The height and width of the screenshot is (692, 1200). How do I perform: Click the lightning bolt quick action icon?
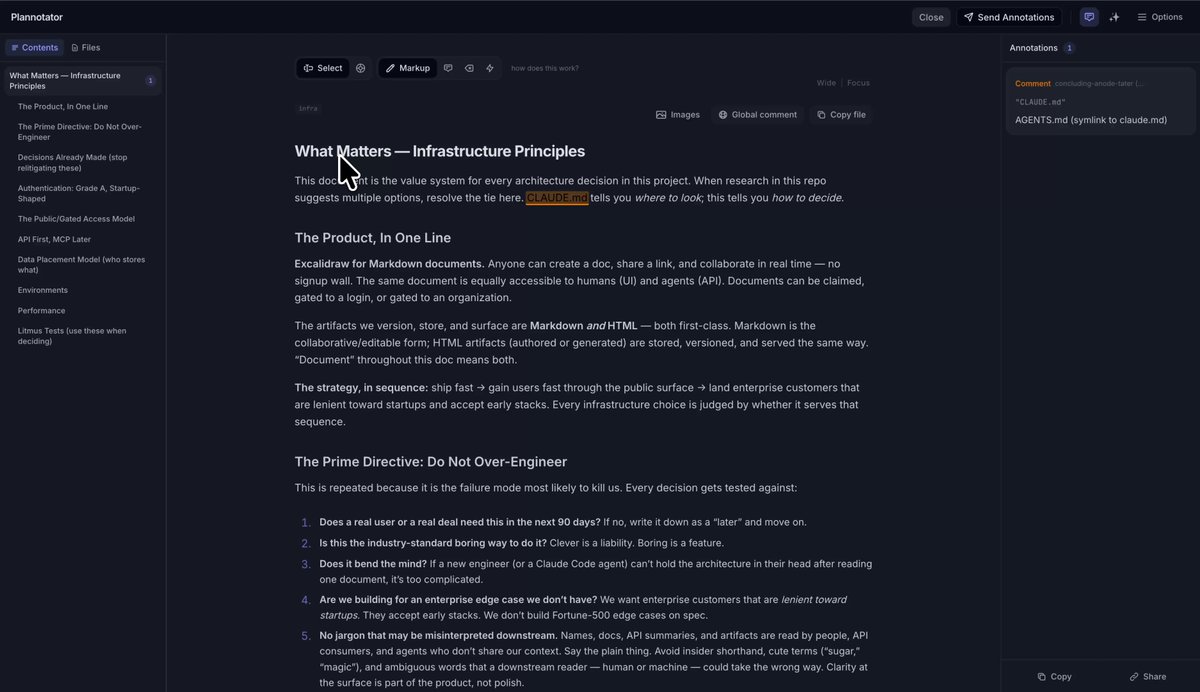click(x=490, y=68)
